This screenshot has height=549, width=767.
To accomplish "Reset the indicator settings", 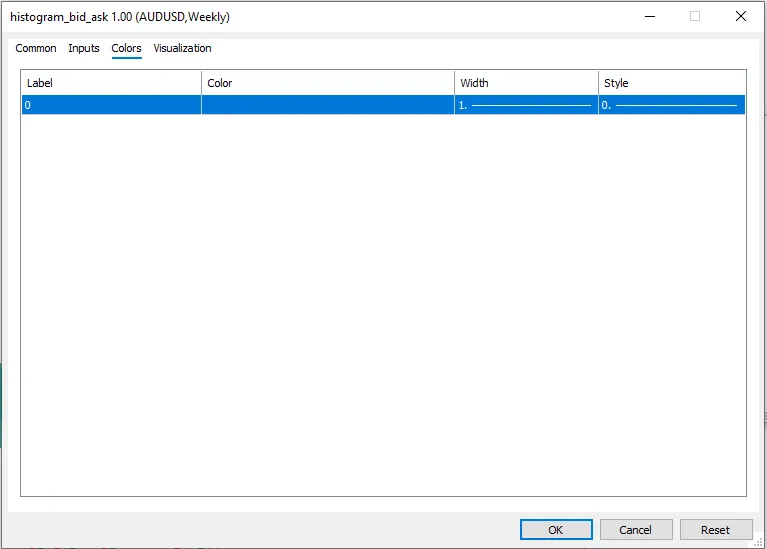I will coord(716,530).
